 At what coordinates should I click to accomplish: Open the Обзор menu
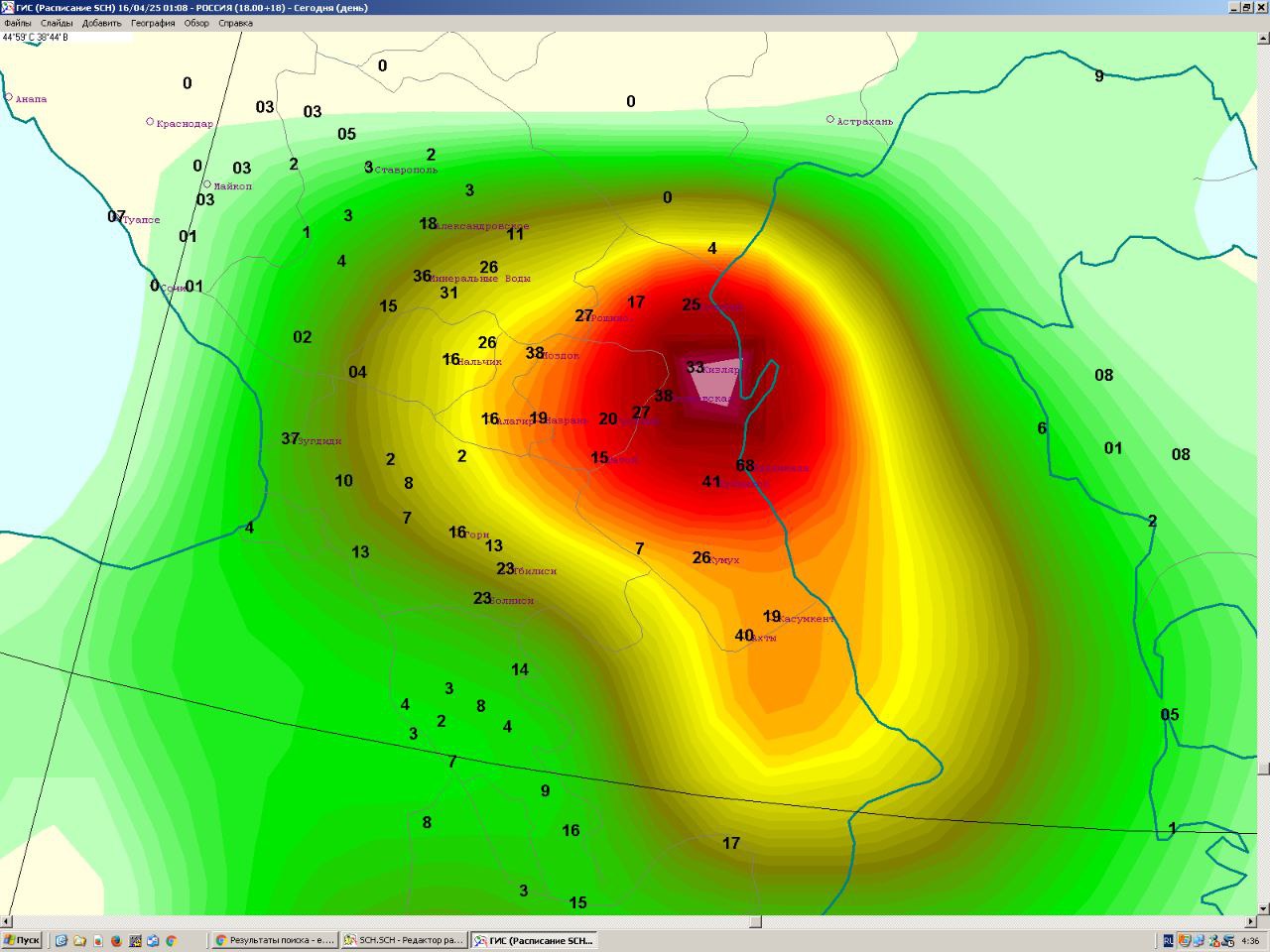[196, 23]
